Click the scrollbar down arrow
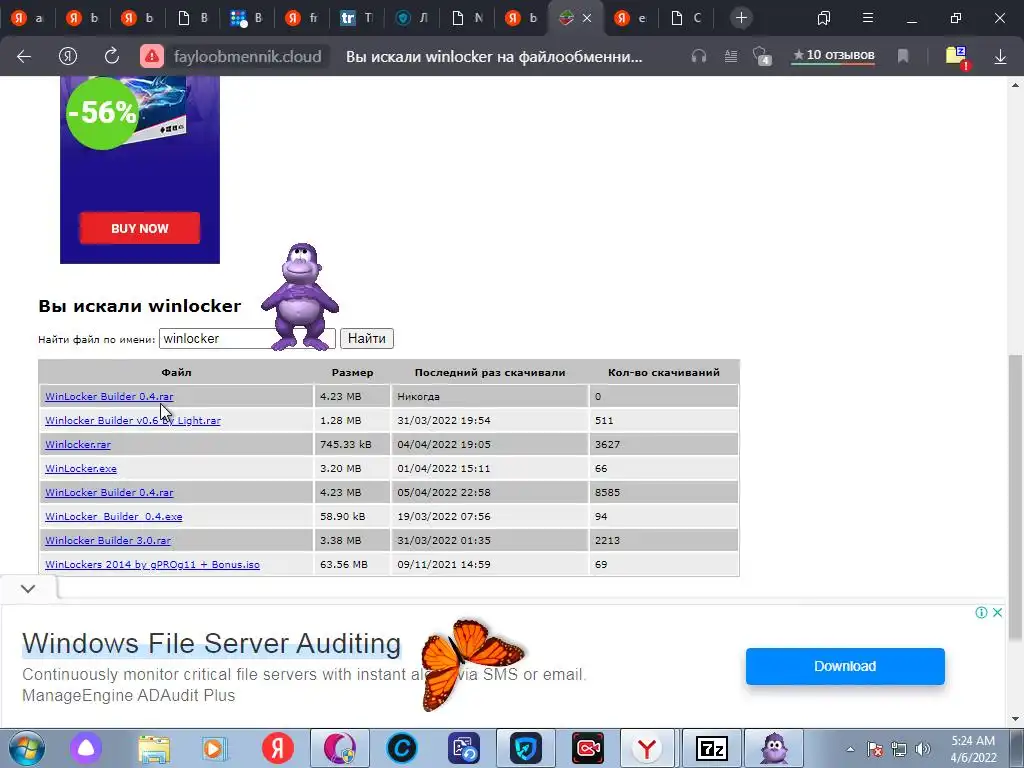 tap(1016, 720)
